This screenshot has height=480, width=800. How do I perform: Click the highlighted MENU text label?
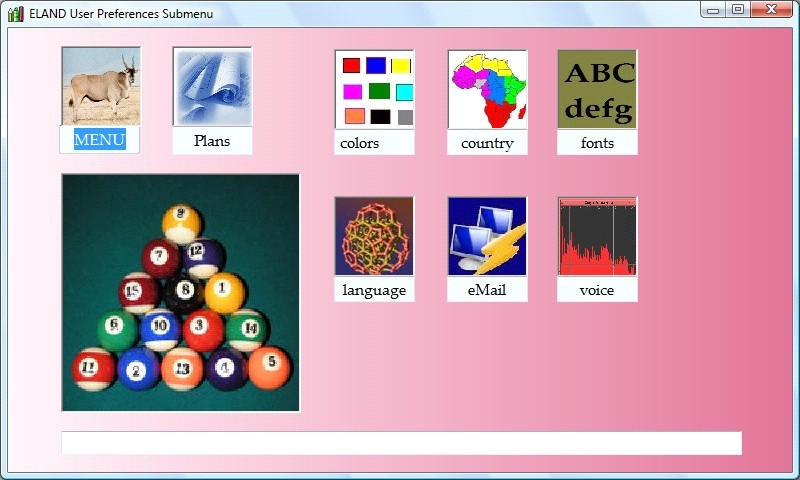pyautogui.click(x=99, y=139)
